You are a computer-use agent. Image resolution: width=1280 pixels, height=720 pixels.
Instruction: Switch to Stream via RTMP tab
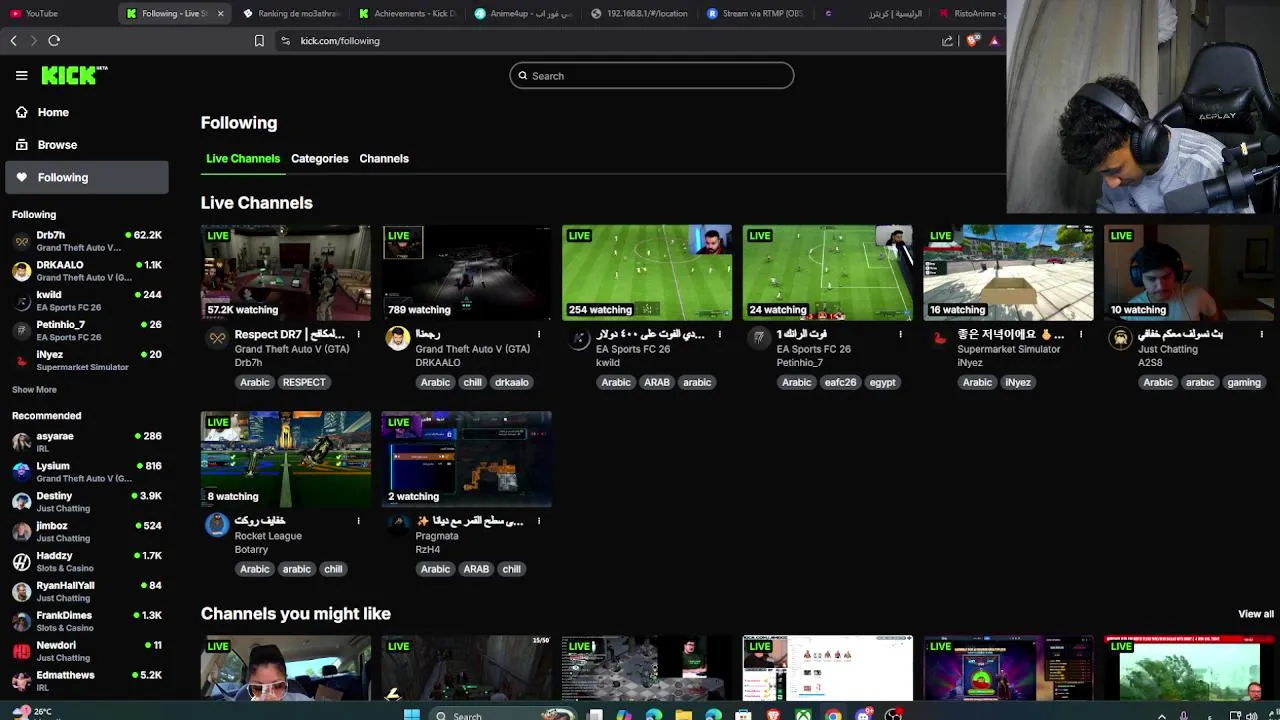tap(755, 14)
